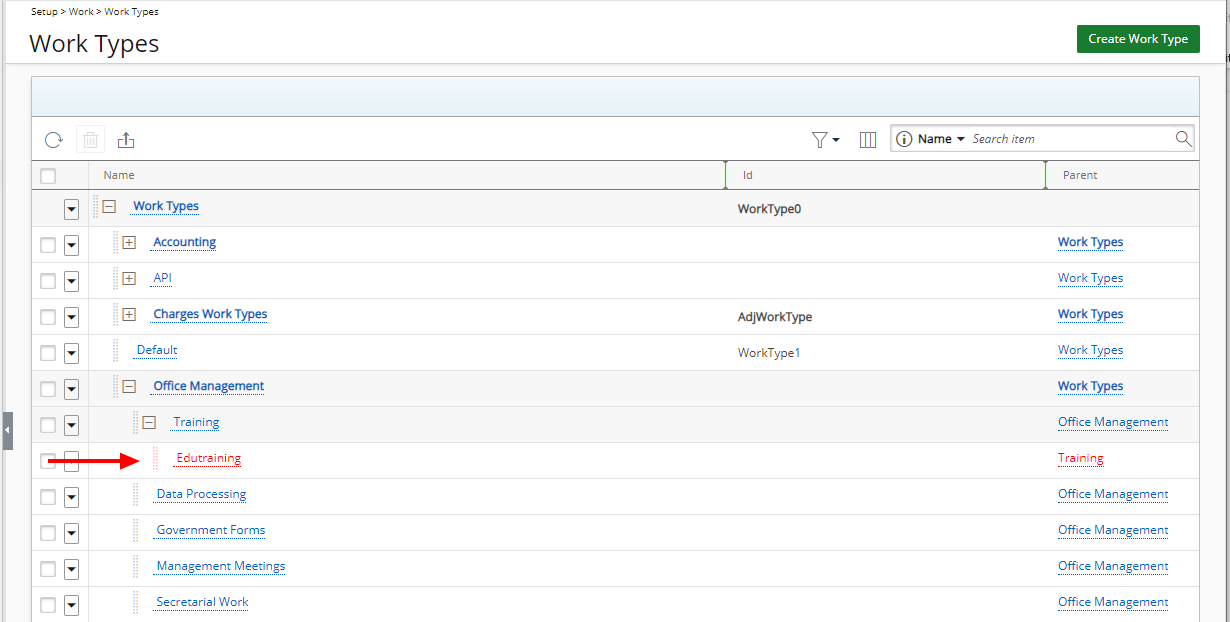Click the export icon in toolbar
Viewport: 1230px width, 622px height.
click(126, 140)
